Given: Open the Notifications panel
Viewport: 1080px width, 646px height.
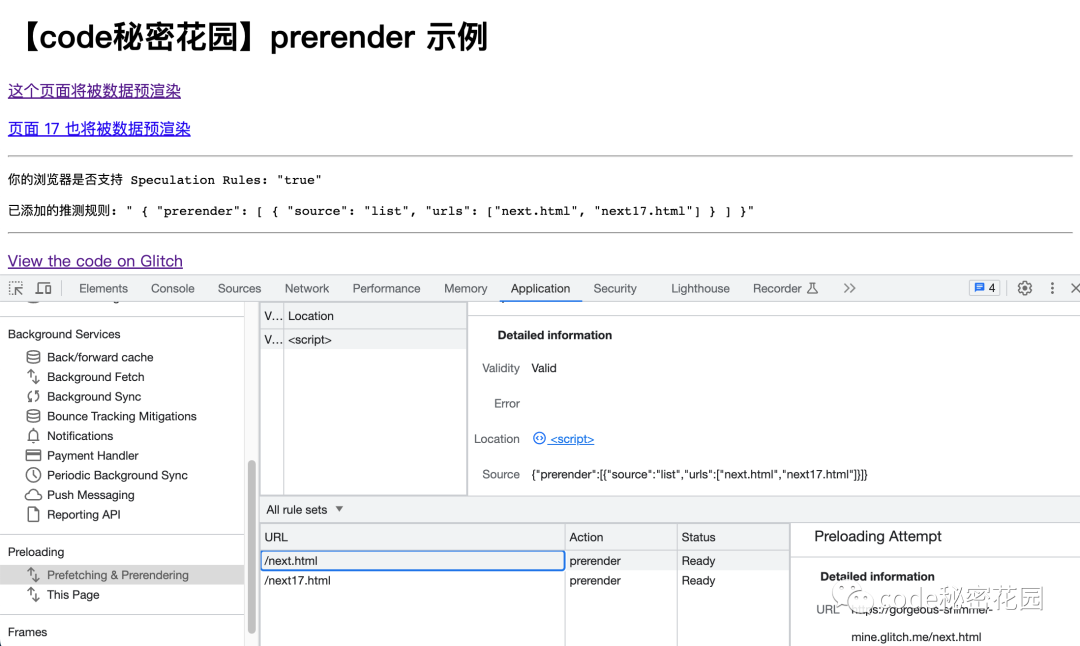Looking at the screenshot, I should tap(78, 436).
